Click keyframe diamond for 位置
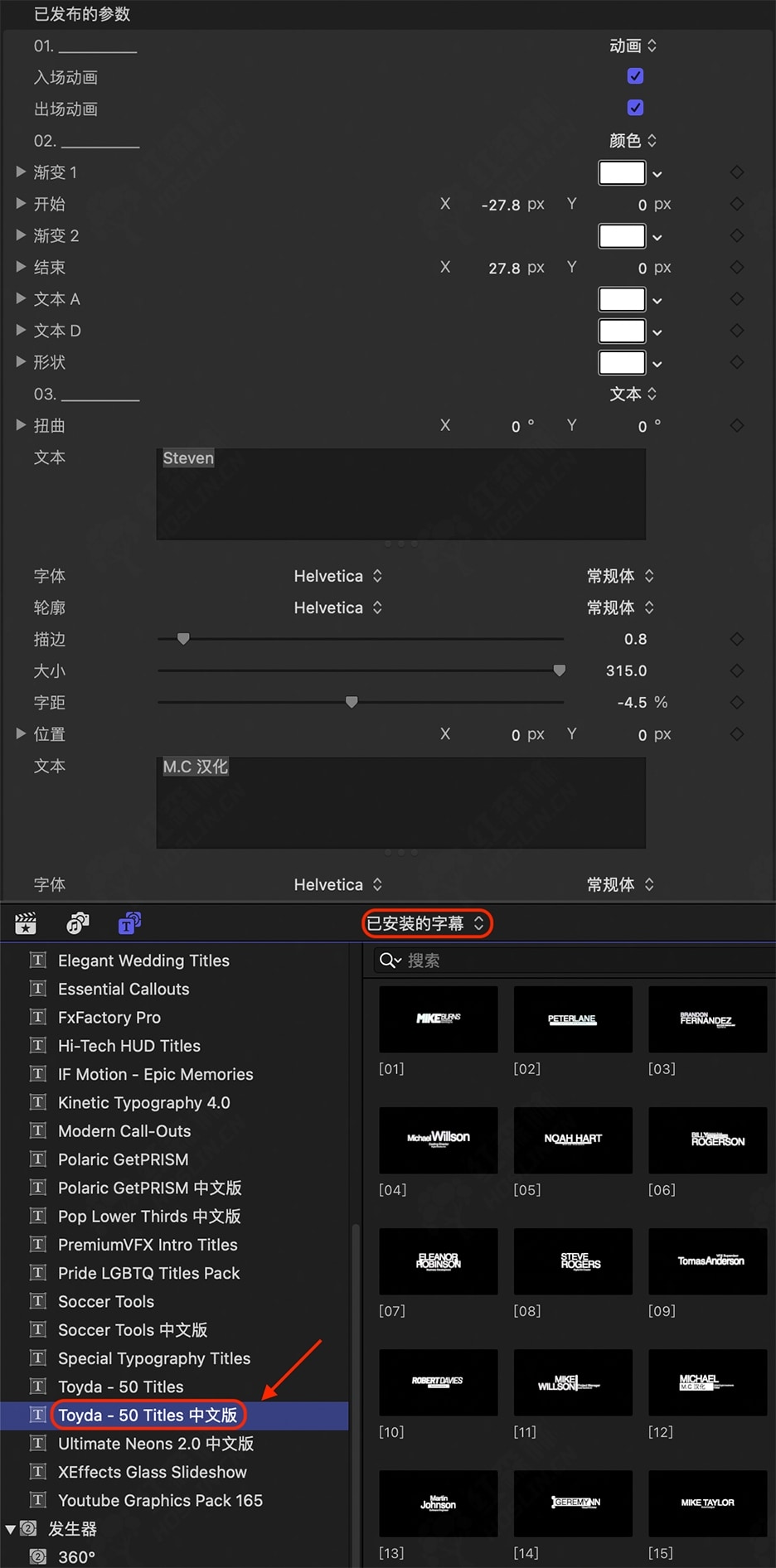 click(x=737, y=733)
